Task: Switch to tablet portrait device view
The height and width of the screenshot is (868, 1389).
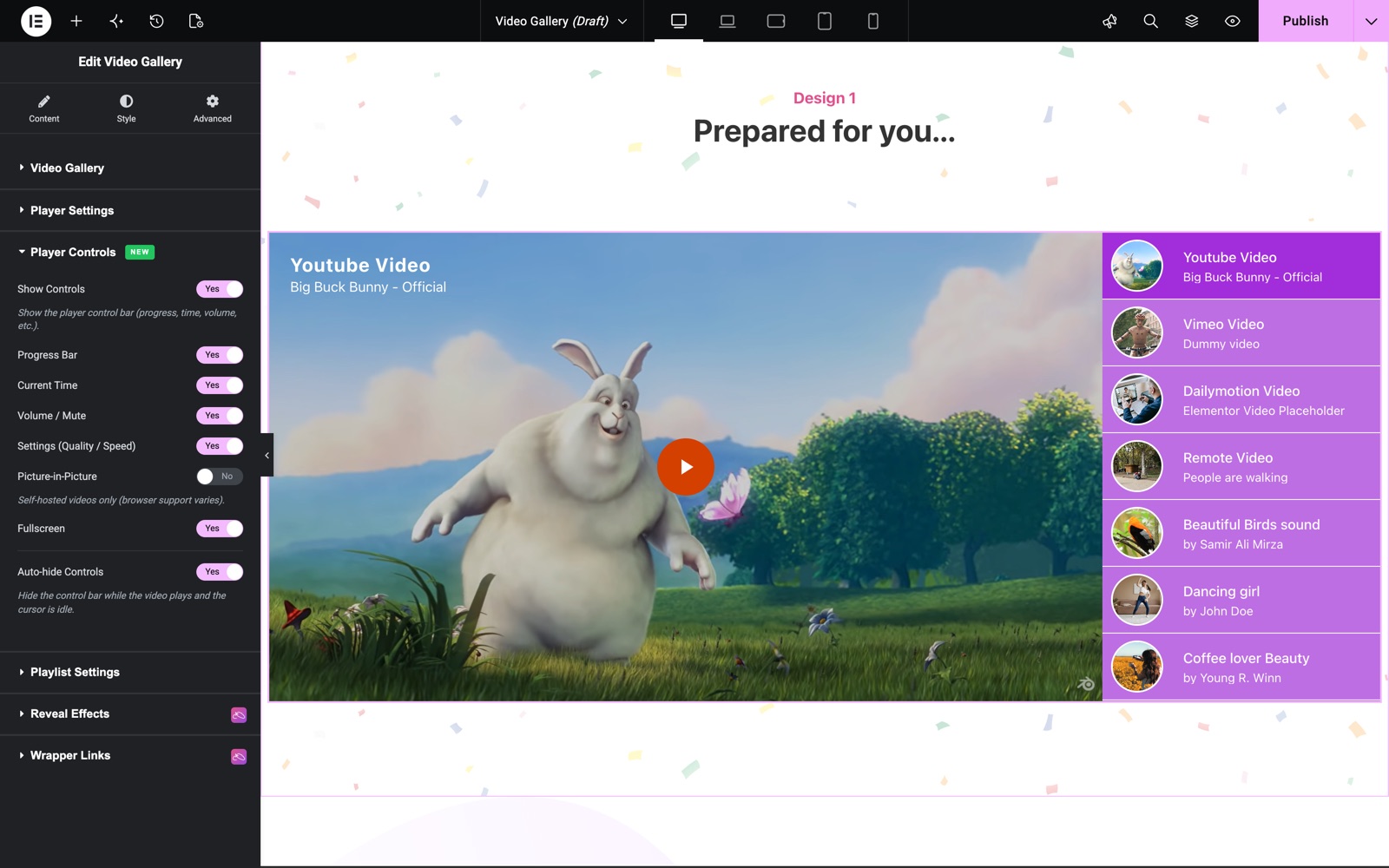Action: (x=825, y=21)
